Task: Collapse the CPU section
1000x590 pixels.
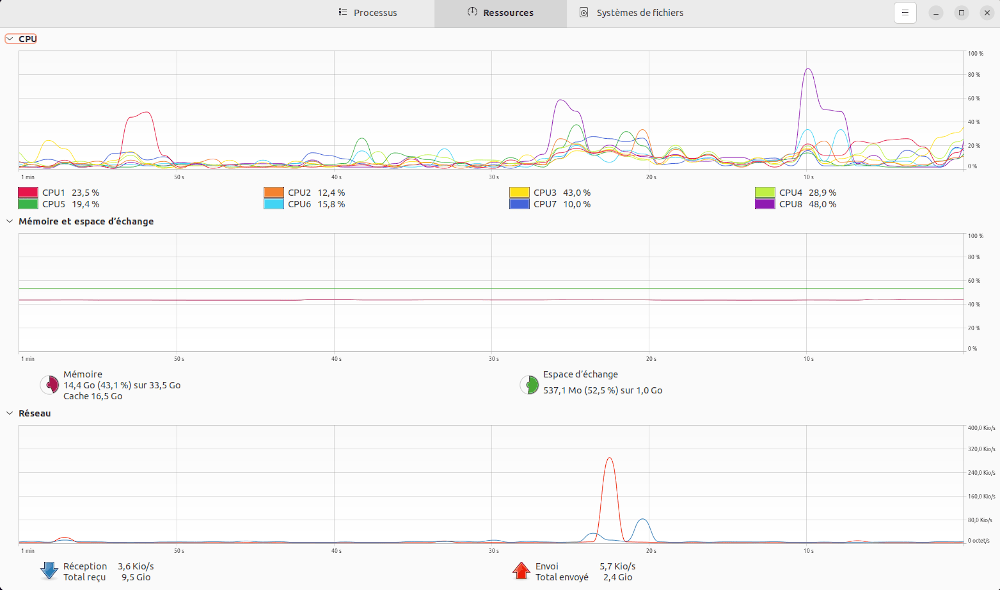Action: click(x=10, y=39)
